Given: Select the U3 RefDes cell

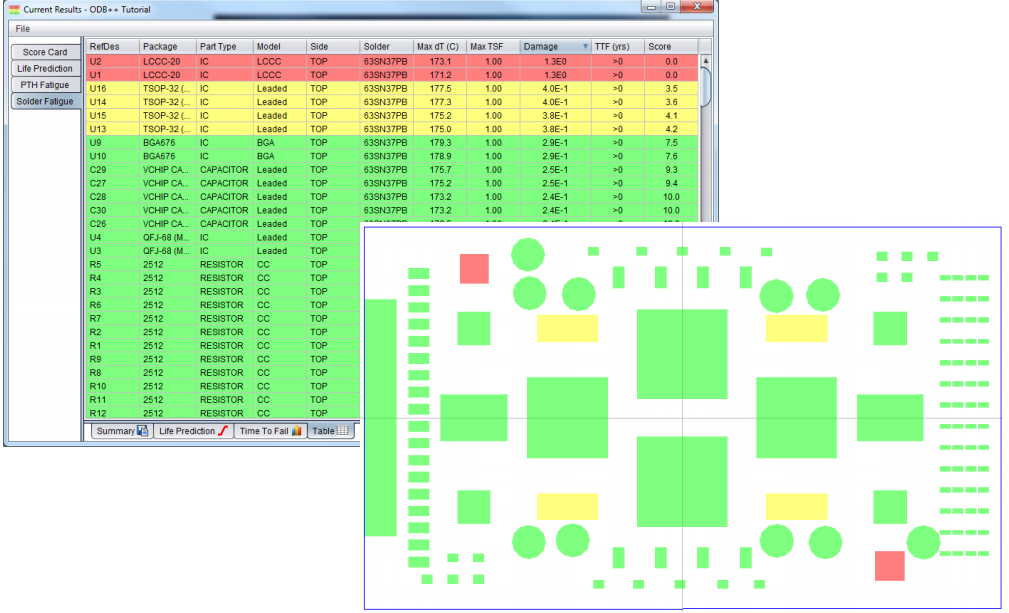Looking at the screenshot, I should (113, 251).
